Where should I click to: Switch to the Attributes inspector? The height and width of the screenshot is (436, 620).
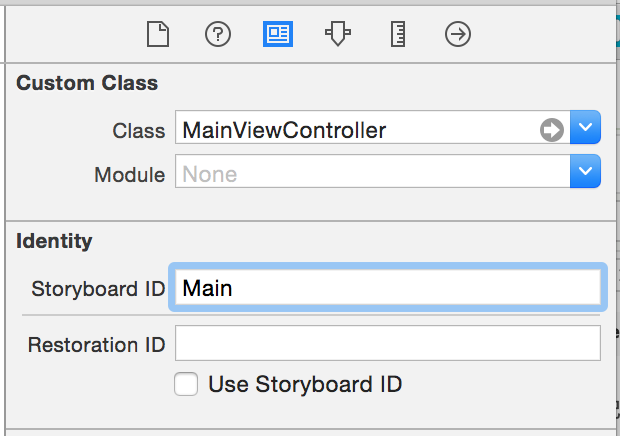pyautogui.click(x=338, y=34)
